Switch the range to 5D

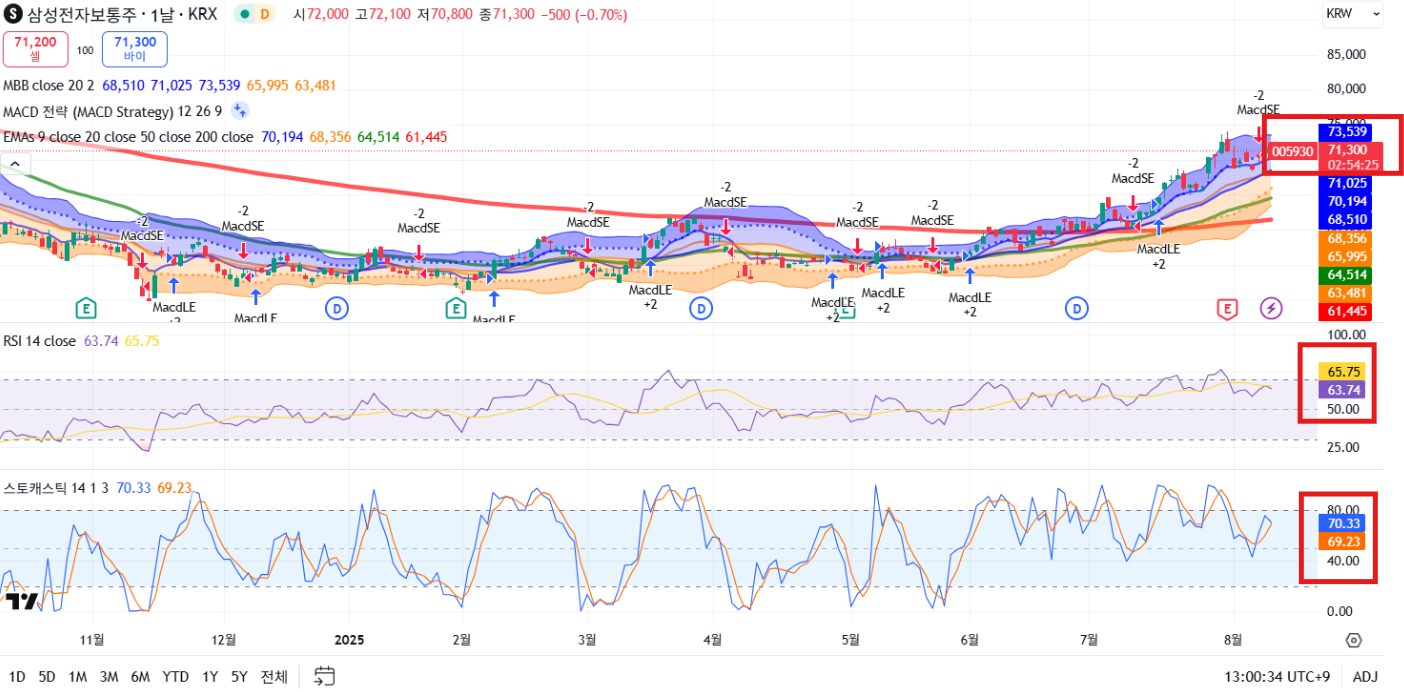(47, 677)
